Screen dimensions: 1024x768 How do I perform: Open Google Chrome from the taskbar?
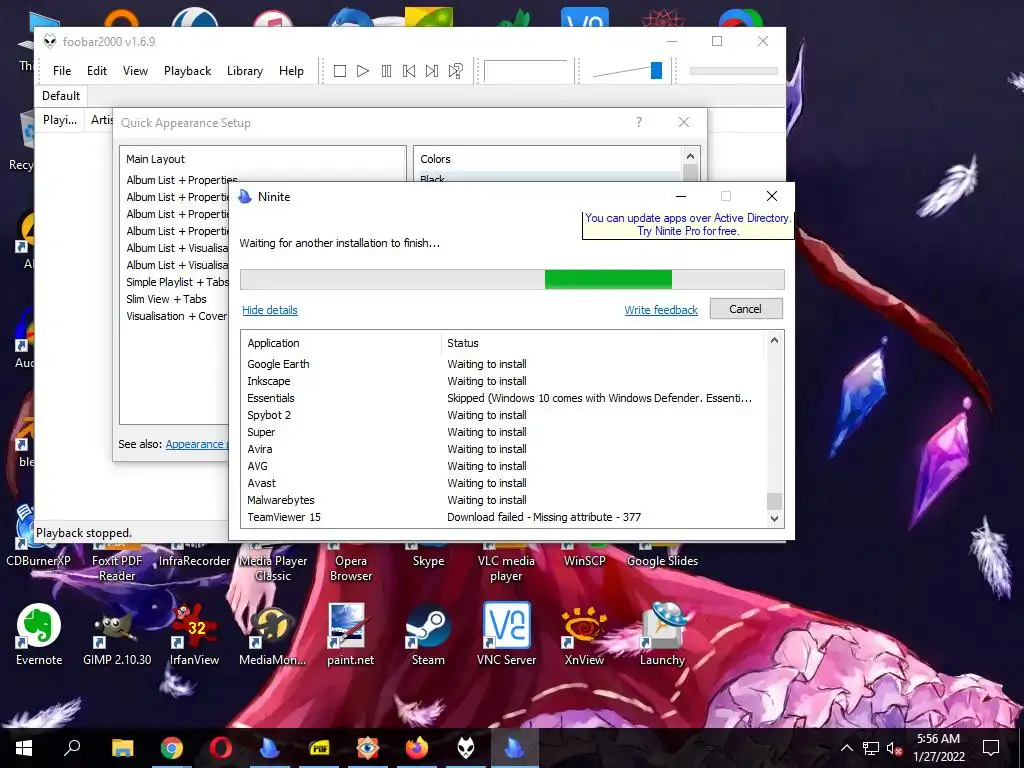coord(172,748)
